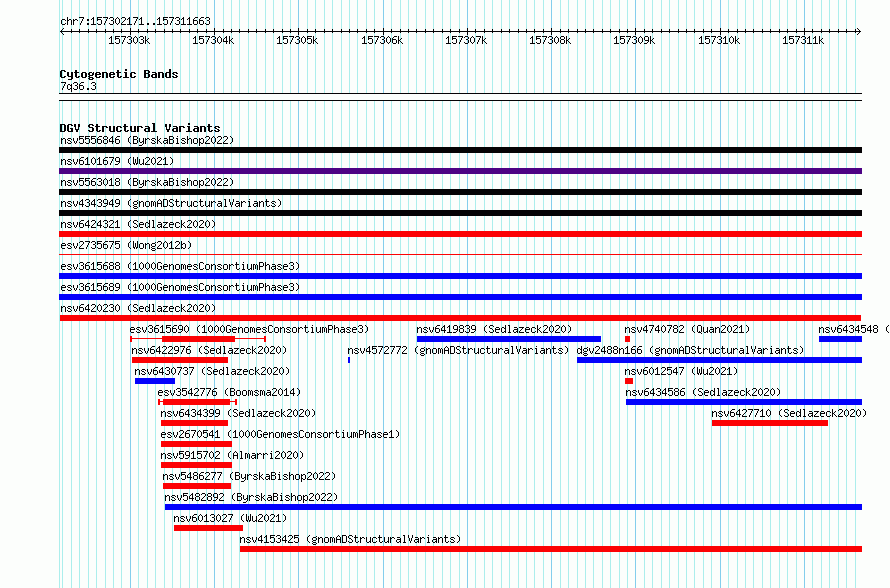The height and width of the screenshot is (588, 890).
Task: Select the thin red line under esv2735675
Action: click(460, 254)
